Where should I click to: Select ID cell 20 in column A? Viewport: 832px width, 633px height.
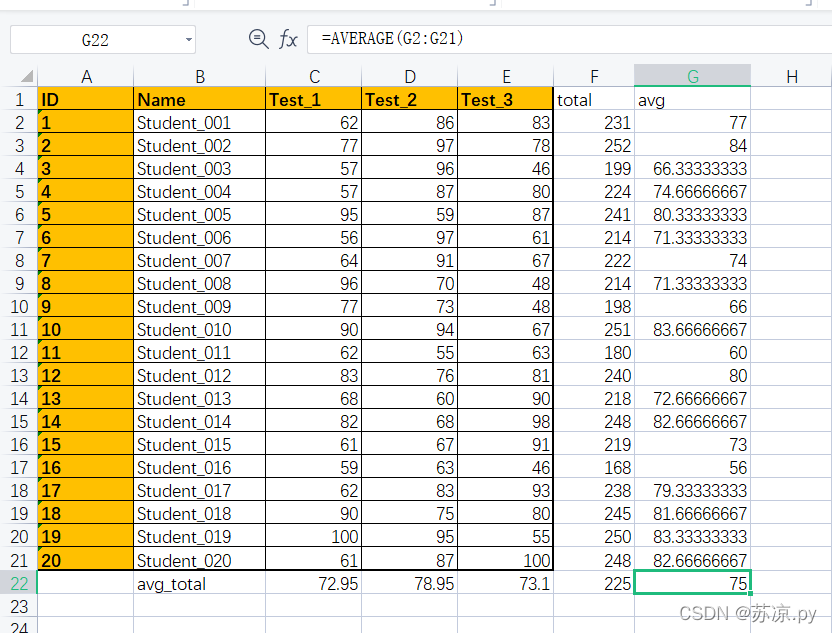pyautogui.click(x=85, y=560)
